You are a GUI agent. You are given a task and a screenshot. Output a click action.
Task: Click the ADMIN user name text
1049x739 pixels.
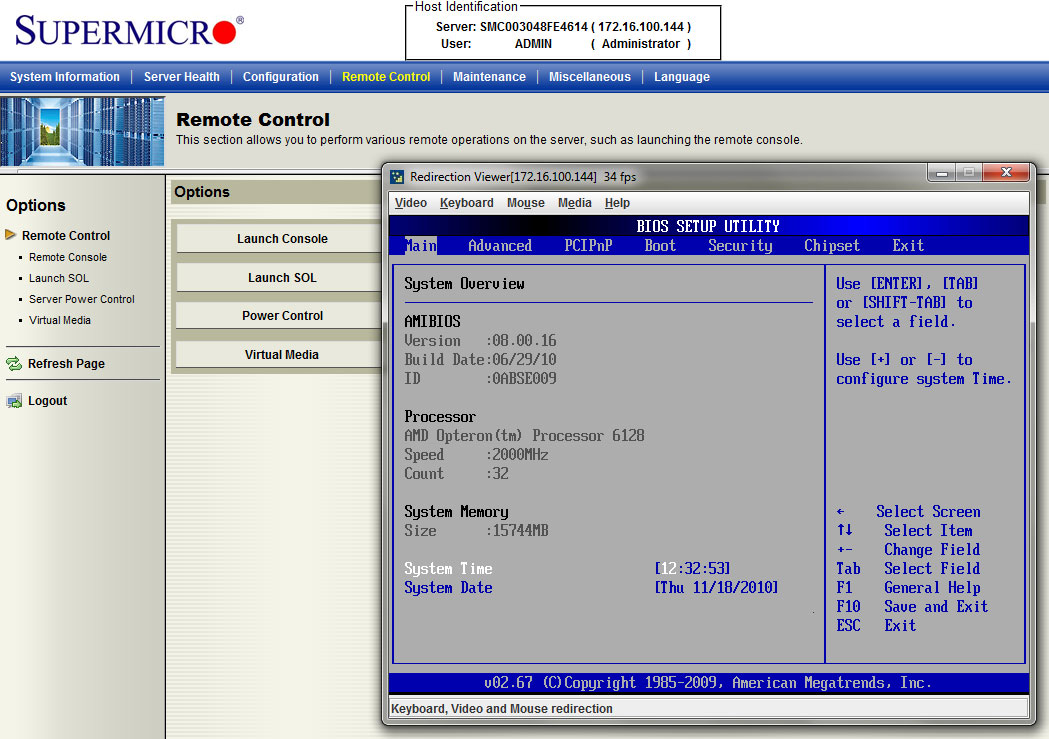pyautogui.click(x=533, y=43)
